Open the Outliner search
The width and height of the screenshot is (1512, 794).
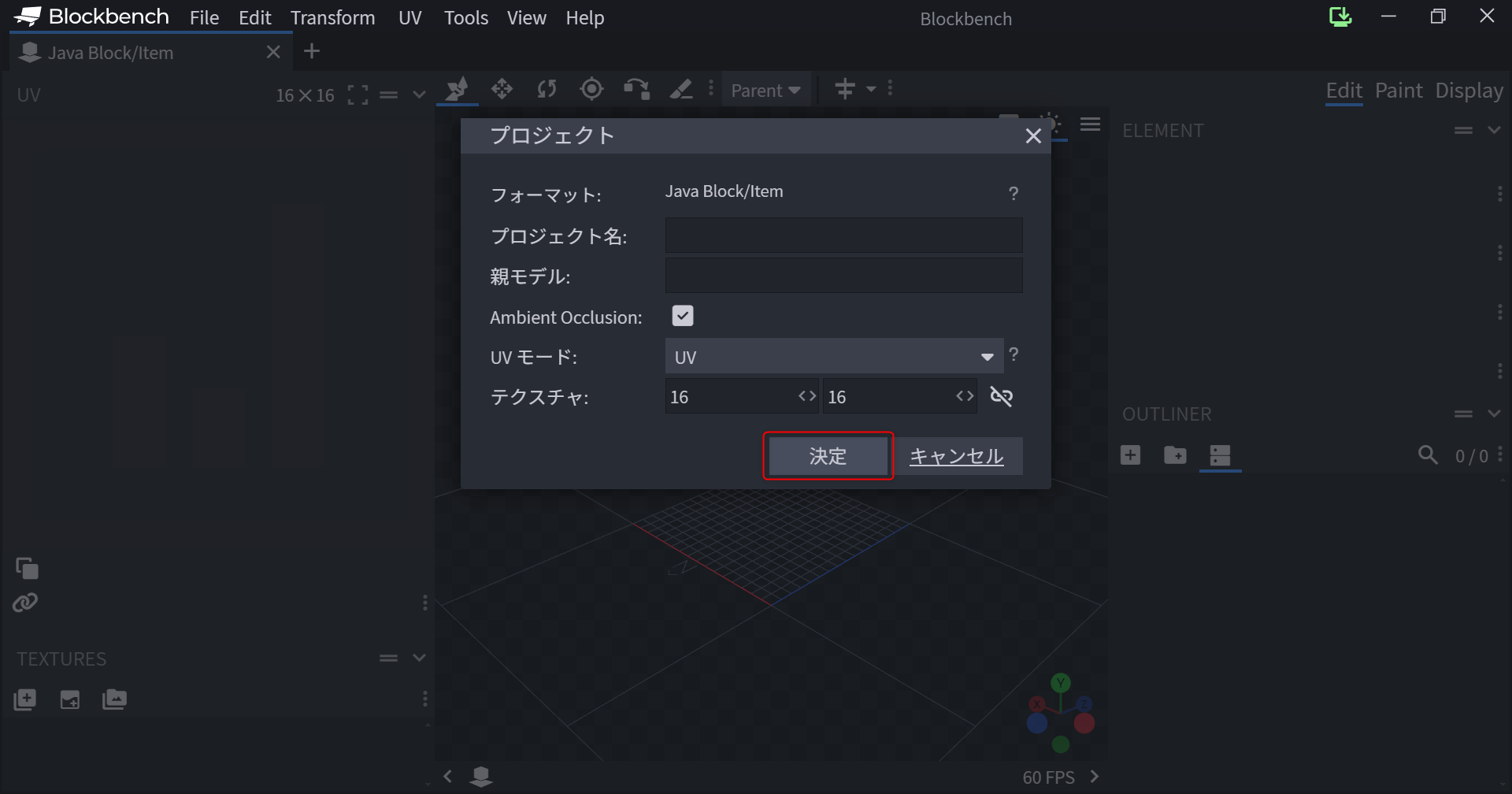1429,455
